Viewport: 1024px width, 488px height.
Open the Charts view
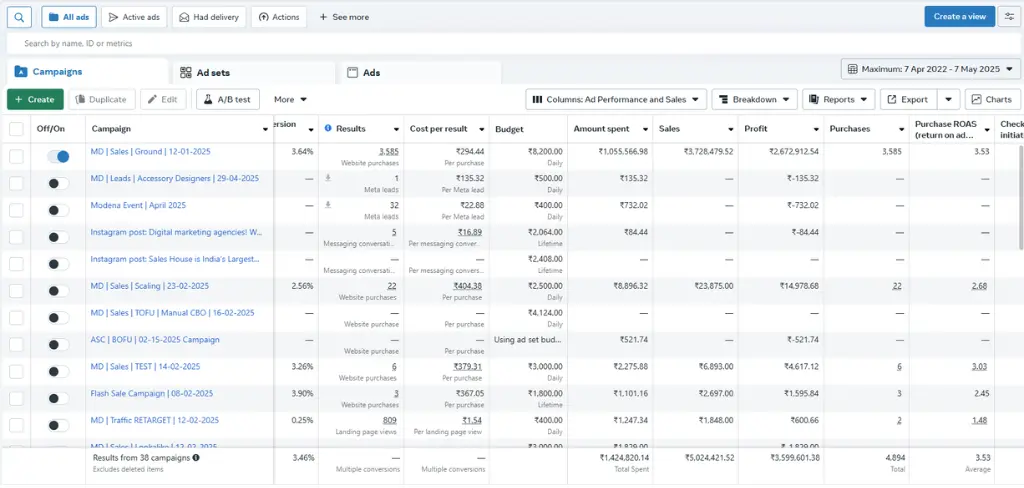(992, 99)
